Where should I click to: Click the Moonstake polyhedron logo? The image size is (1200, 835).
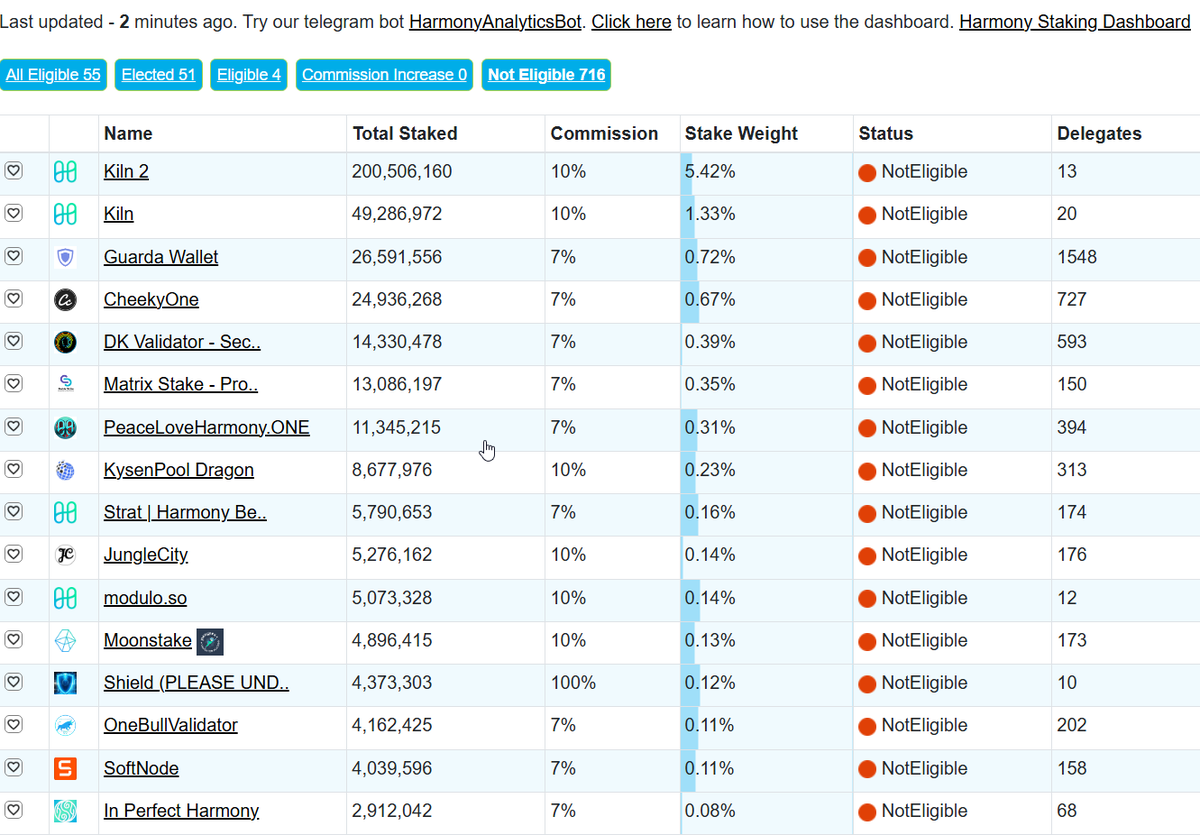tap(65, 640)
